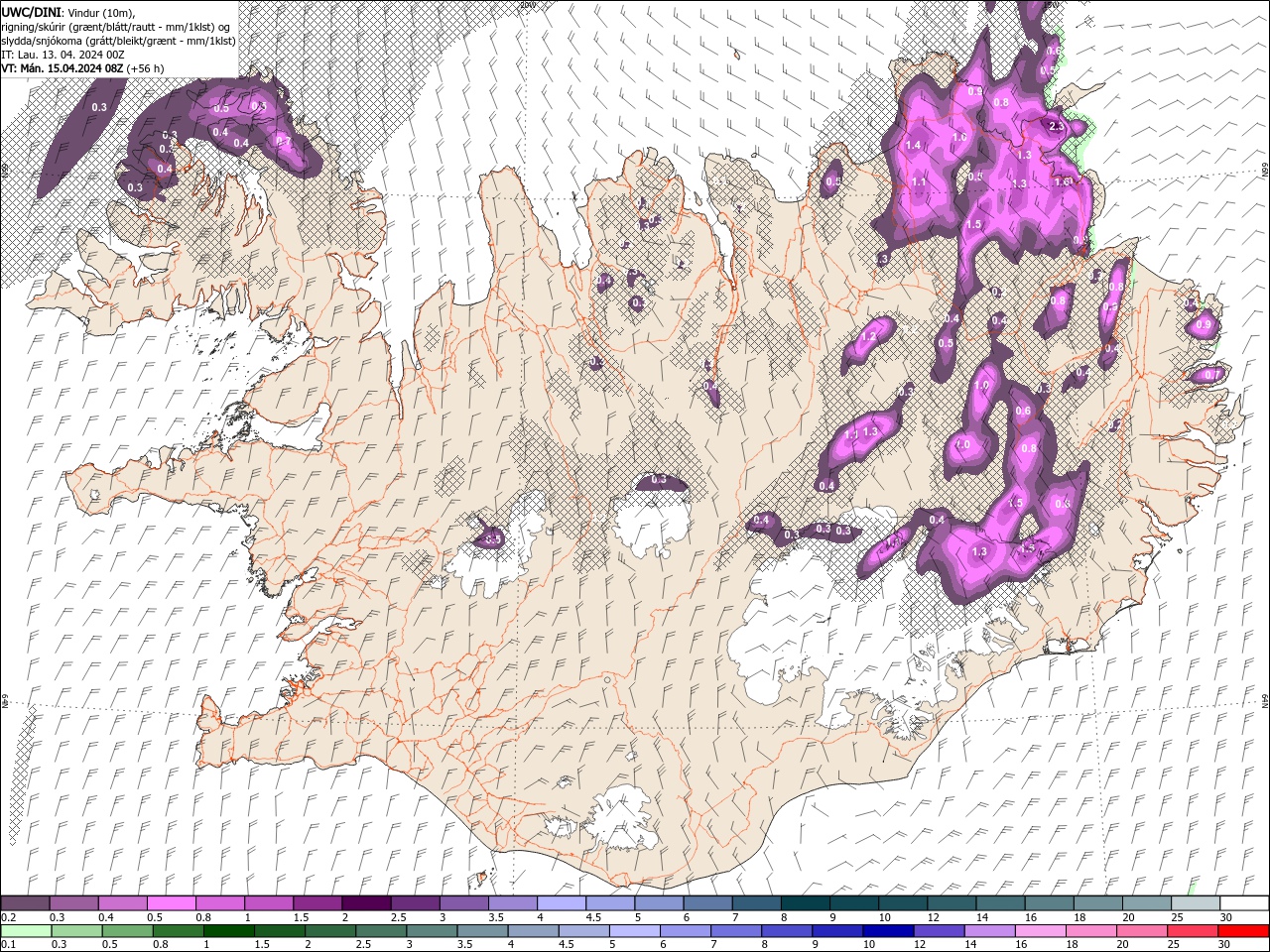Click the UWC/DINI title text
Viewport: 1270px width, 952px height.
pos(32,12)
